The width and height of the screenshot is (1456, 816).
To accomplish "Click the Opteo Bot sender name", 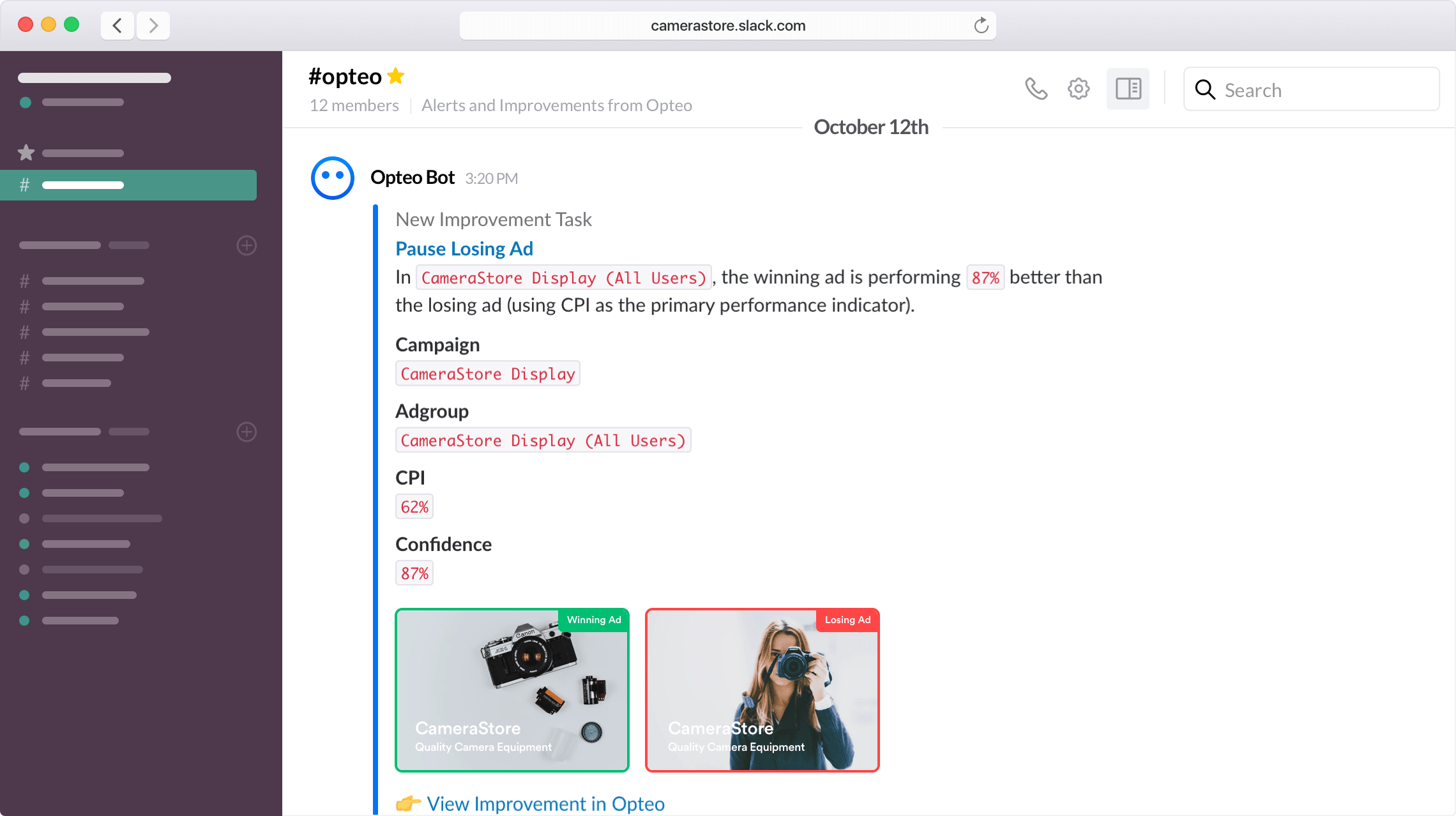I will point(413,178).
